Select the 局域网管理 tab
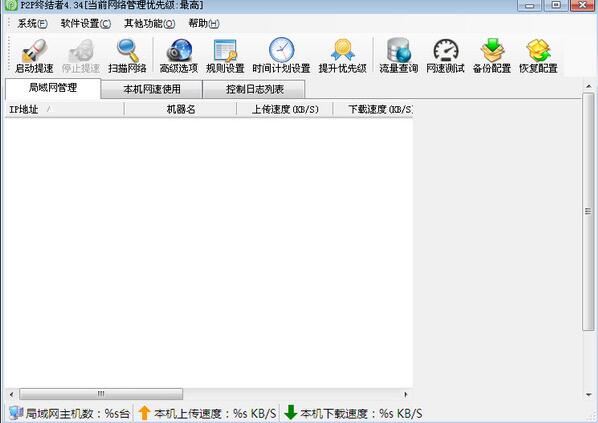 click(x=53, y=88)
